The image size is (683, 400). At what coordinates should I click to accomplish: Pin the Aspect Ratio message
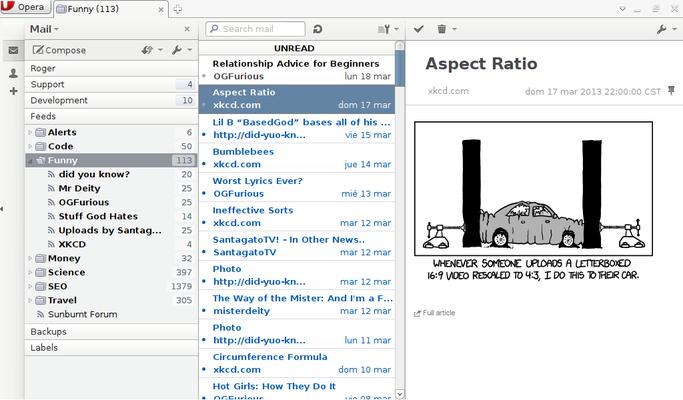[x=671, y=91]
